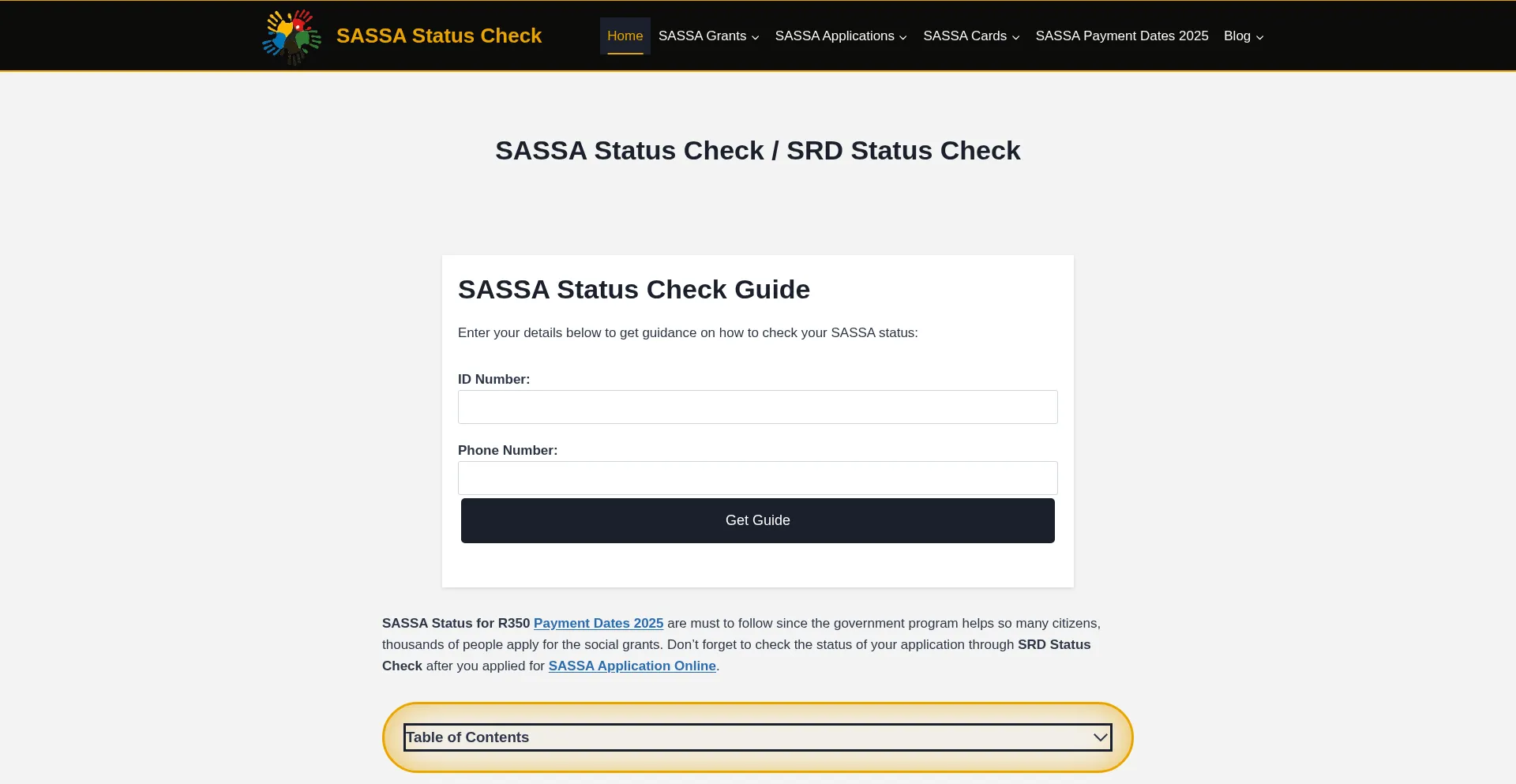
Task: Click the chevron beside SASSA Applications
Action: 903,37
